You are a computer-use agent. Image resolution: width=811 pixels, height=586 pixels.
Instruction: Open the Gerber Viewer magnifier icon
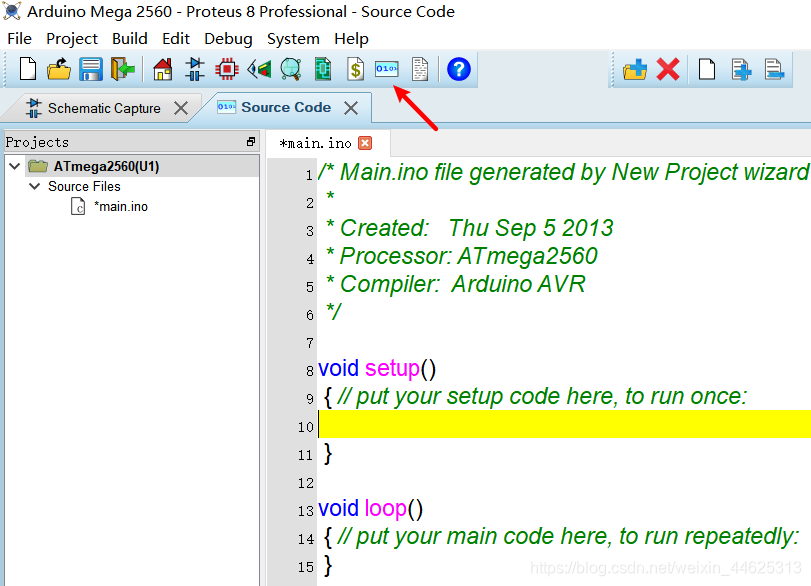pos(291,69)
